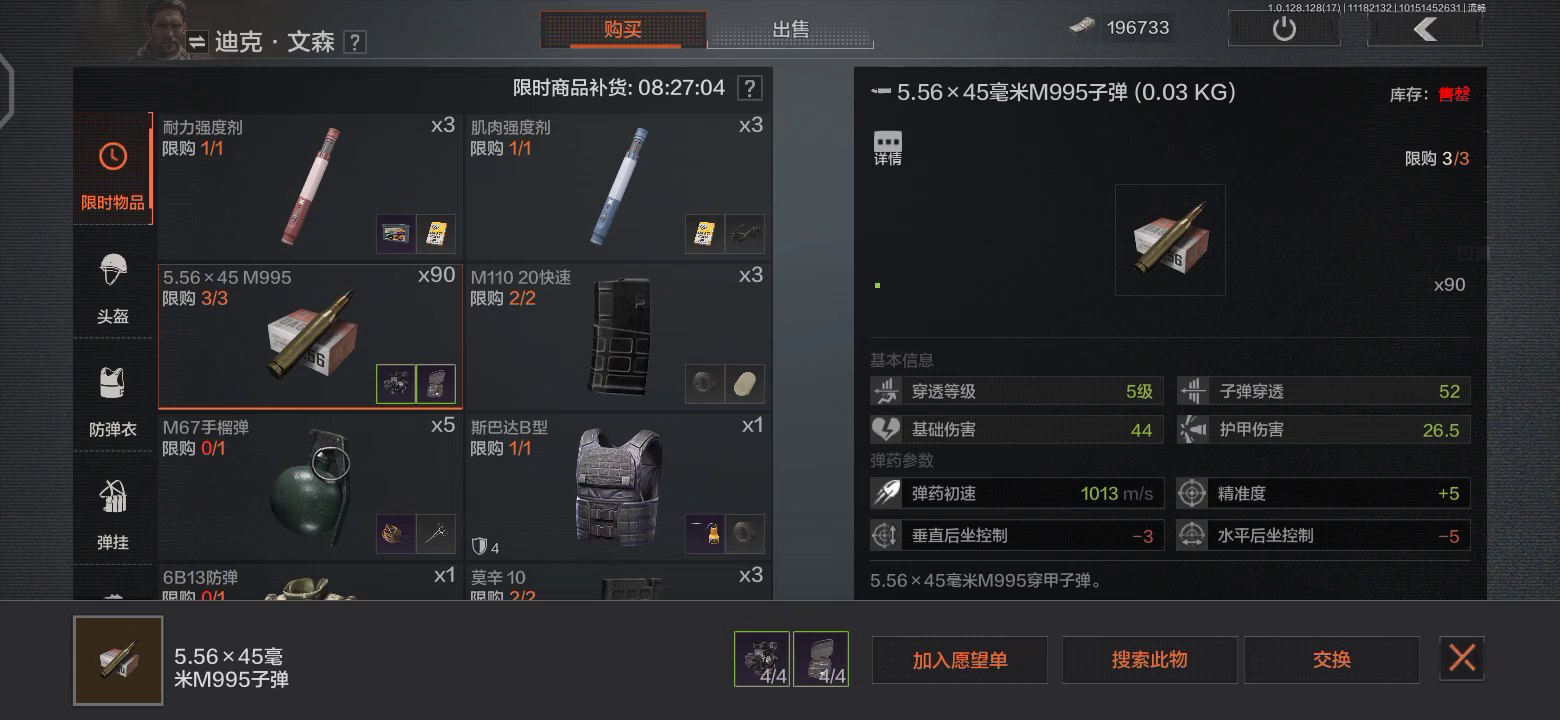Go back using the arrow icon
This screenshot has height=720, width=1560.
(1425, 29)
